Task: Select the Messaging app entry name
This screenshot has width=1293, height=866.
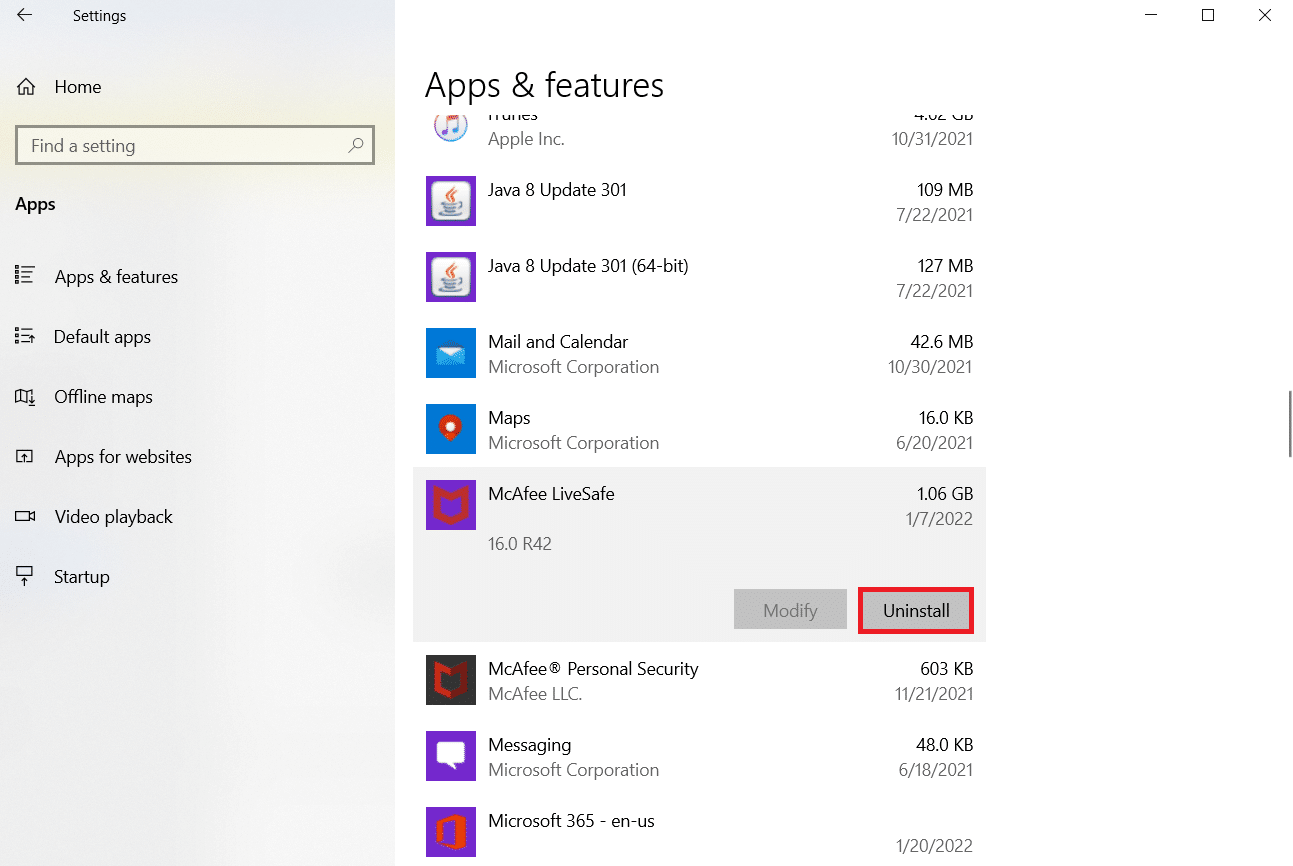Action: pos(530,745)
